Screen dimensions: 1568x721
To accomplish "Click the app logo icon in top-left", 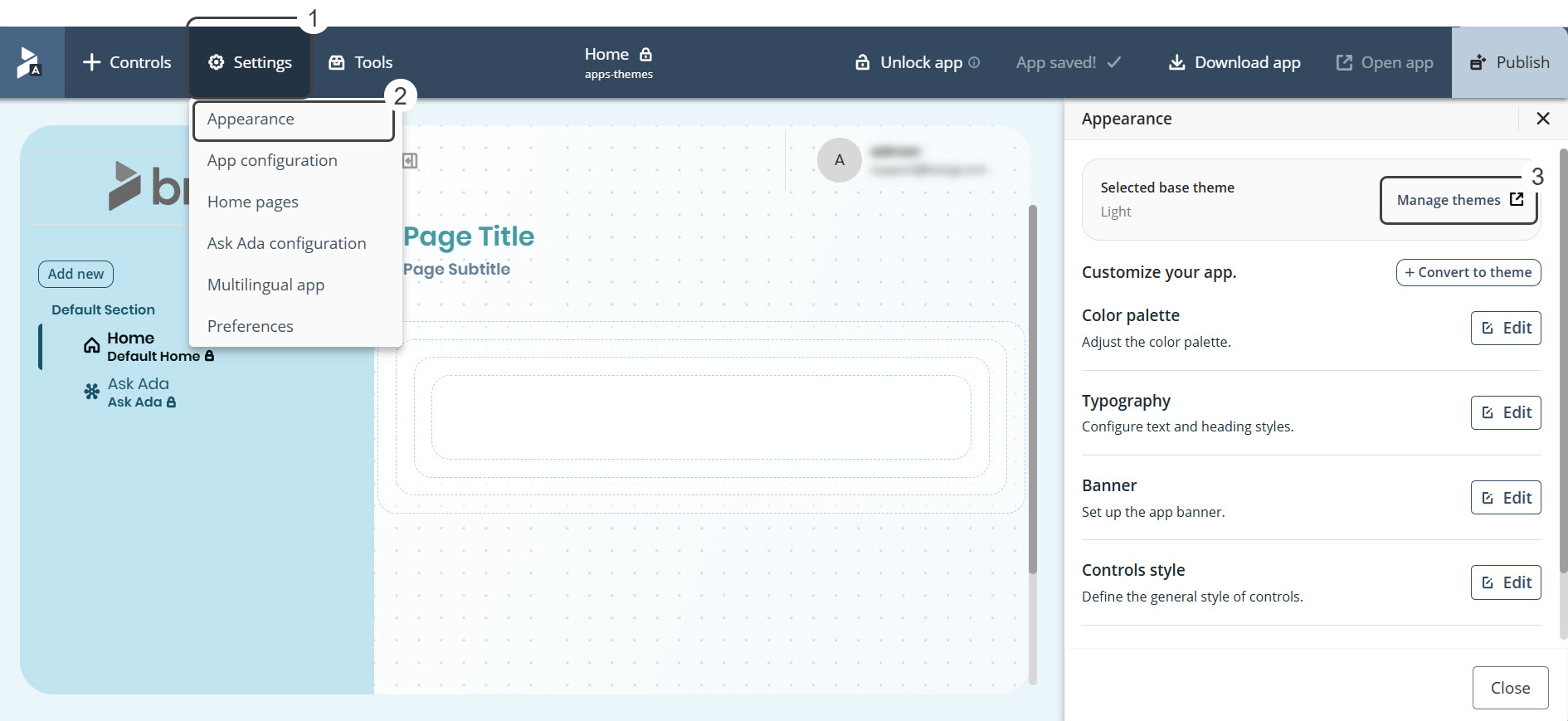I will coord(30,62).
